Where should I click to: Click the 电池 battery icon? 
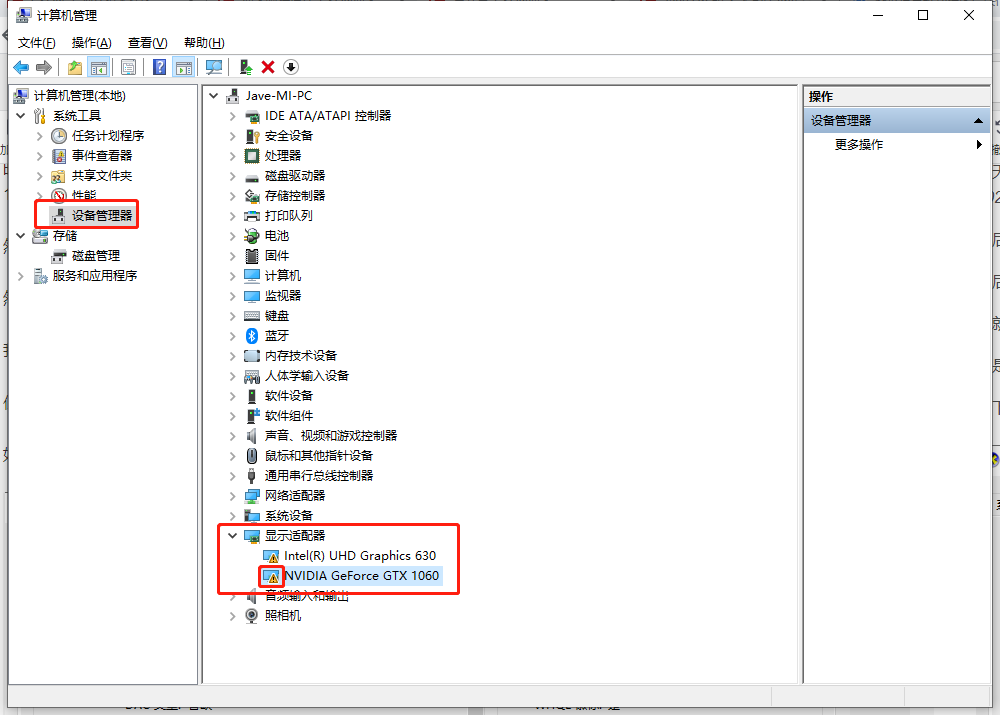click(x=252, y=236)
